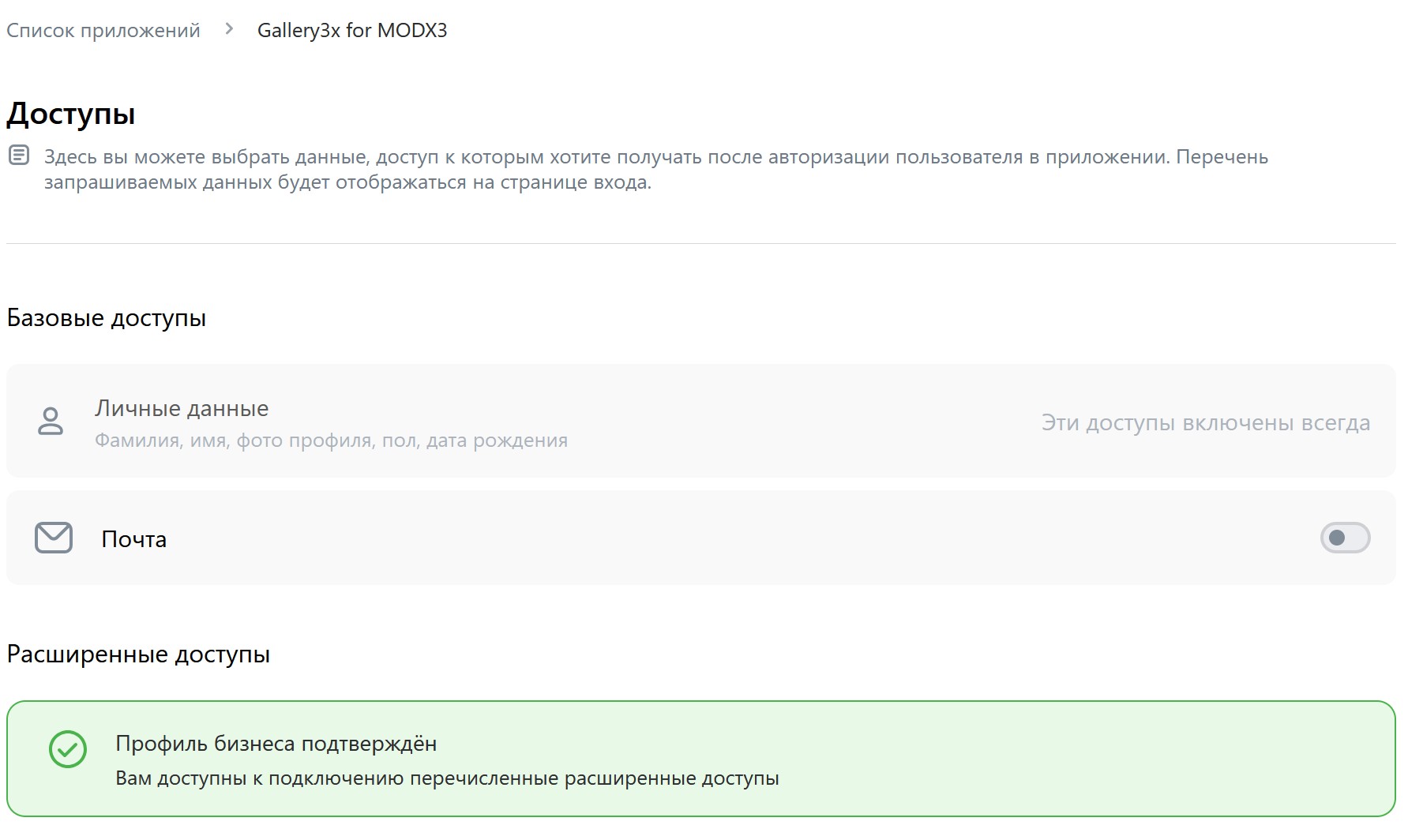The height and width of the screenshot is (840, 1423).
Task: Click the breadcrumb chevron separator arrow
Action: pos(229,29)
